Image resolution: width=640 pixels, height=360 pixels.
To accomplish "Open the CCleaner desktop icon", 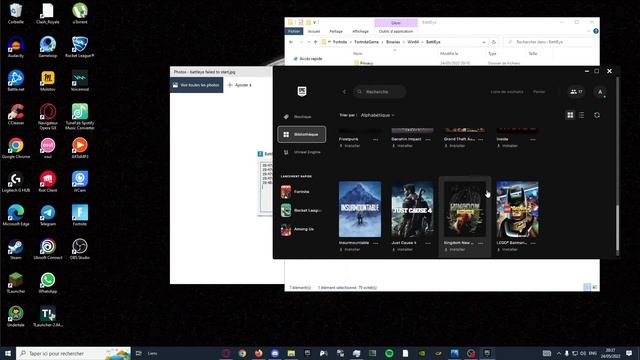I will pos(16,114).
